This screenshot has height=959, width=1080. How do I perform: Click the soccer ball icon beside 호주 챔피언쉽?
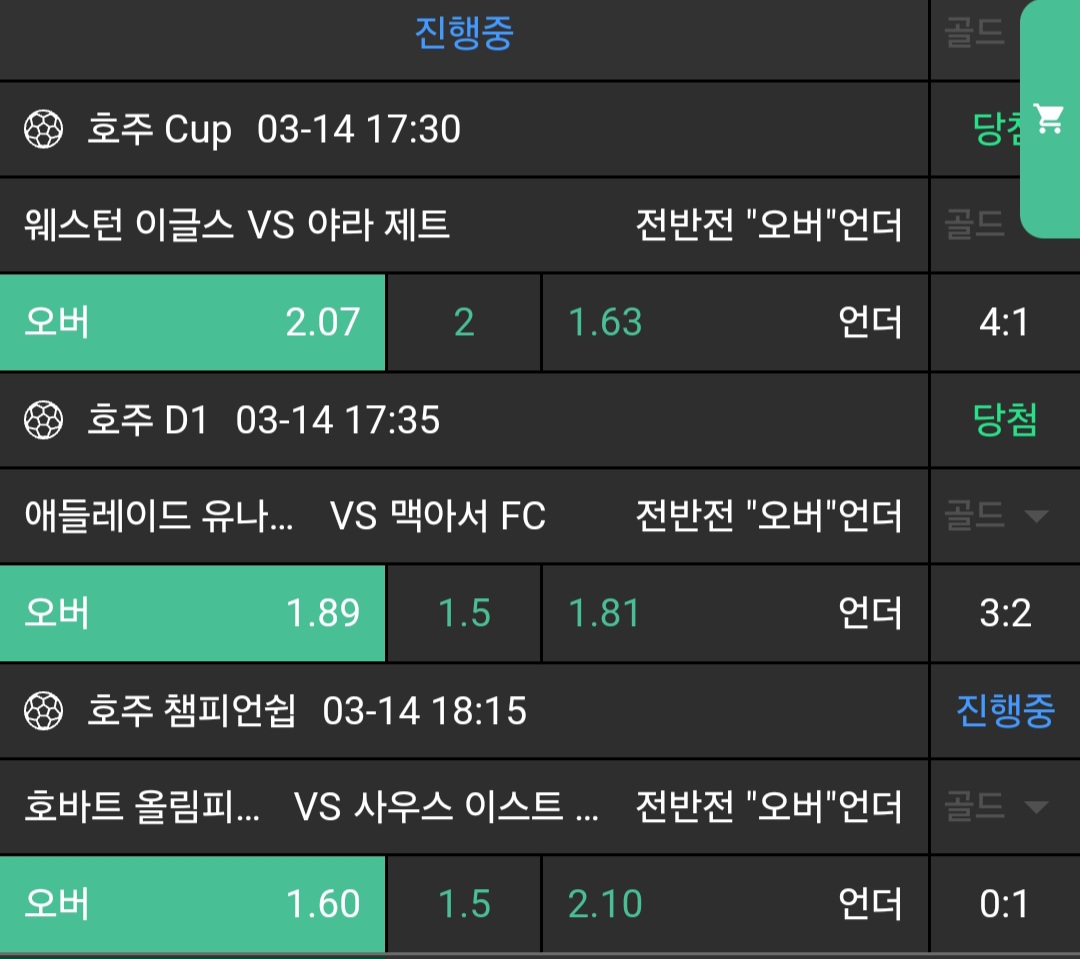pyautogui.click(x=43, y=712)
